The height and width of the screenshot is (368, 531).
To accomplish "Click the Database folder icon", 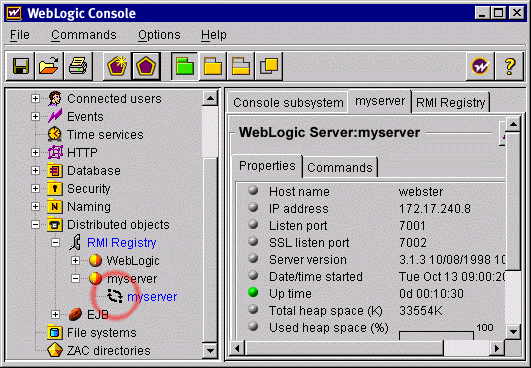I will click(55, 170).
